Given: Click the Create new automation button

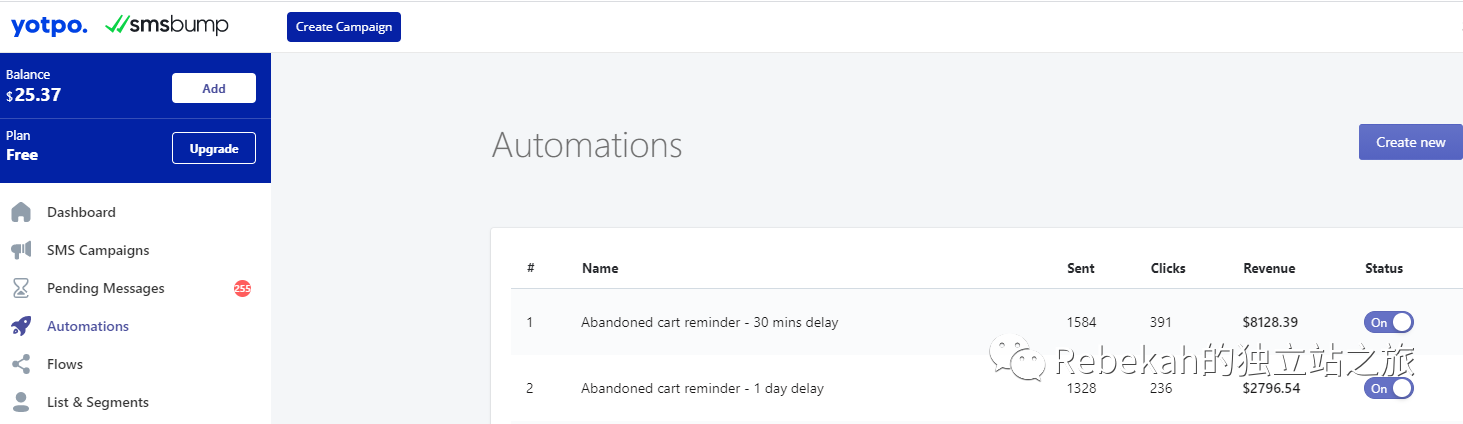Looking at the screenshot, I should [x=1410, y=142].
